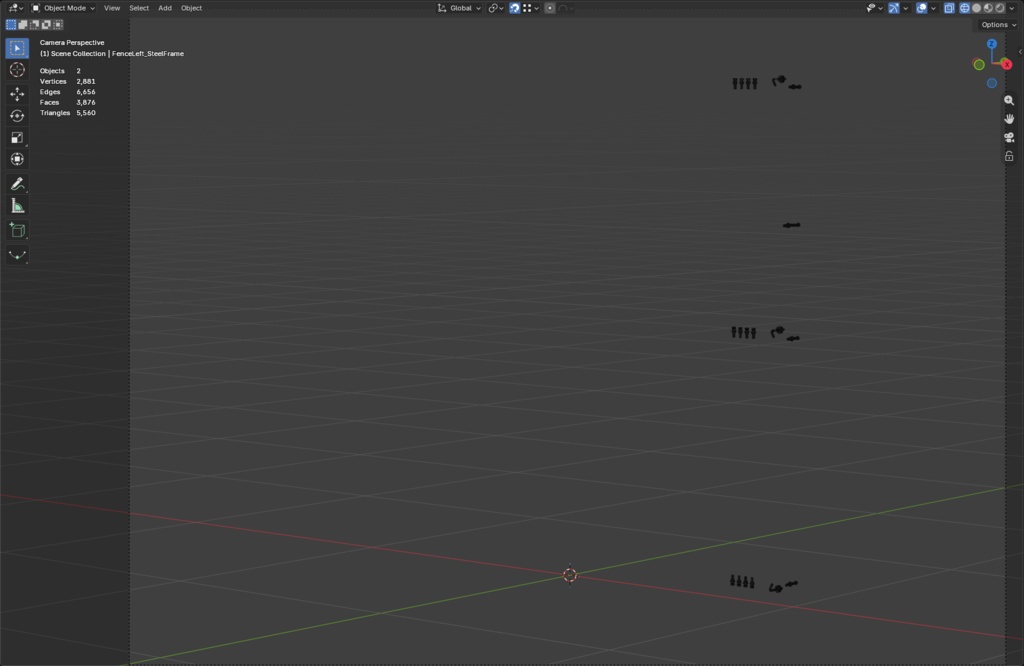
Task: Click the Pan hand viewport icon
Action: point(1009,119)
